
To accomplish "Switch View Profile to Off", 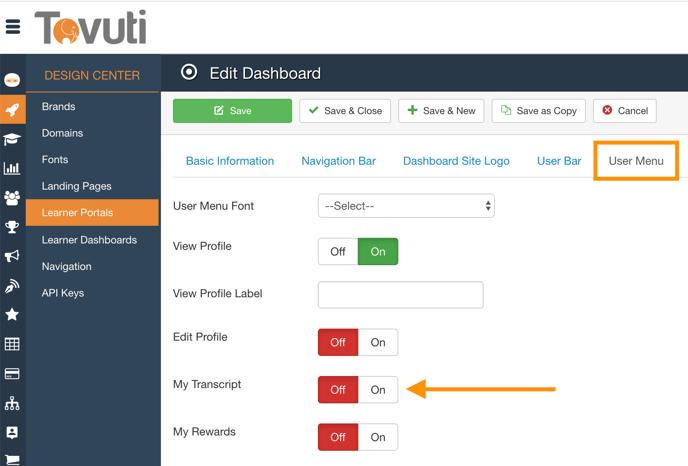I will [338, 251].
